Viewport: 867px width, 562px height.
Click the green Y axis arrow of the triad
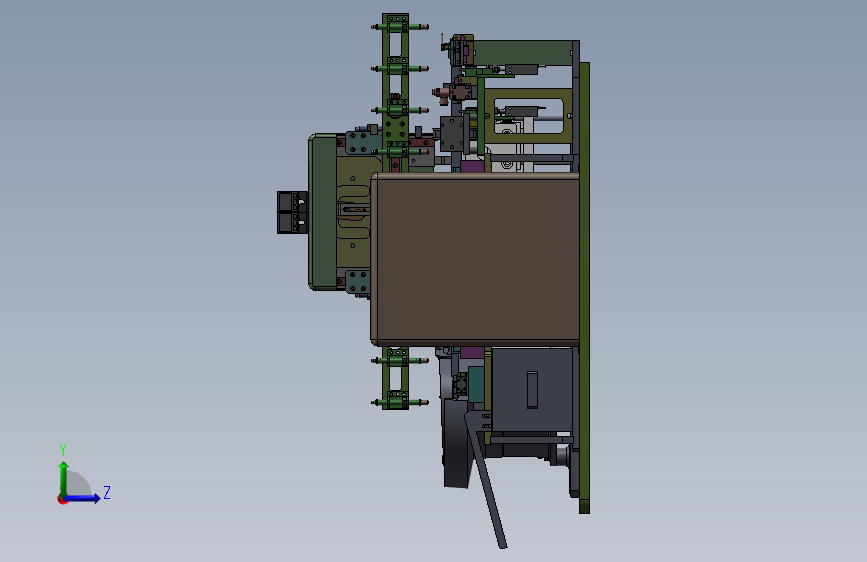pyautogui.click(x=64, y=479)
